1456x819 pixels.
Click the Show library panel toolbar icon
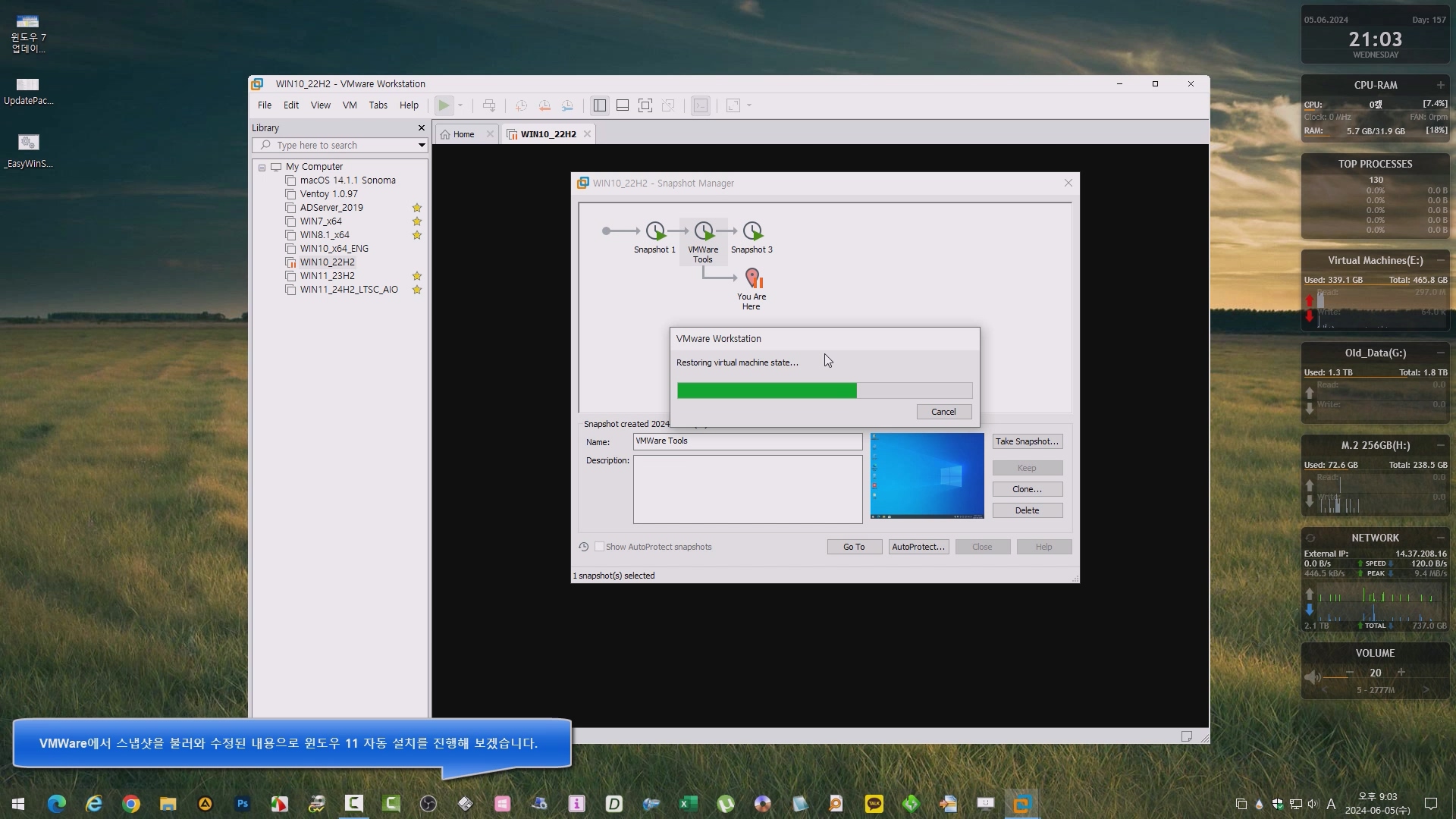tap(599, 105)
